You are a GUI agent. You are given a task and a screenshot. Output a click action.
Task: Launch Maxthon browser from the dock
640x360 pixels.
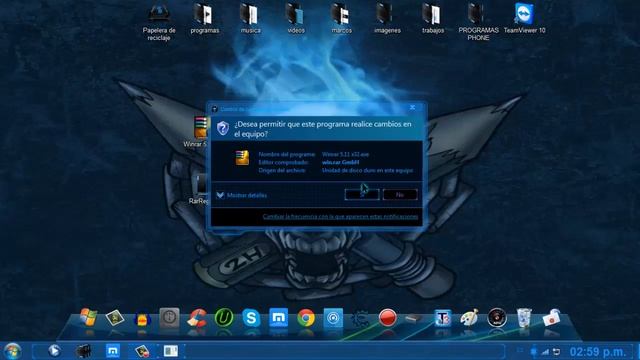[x=278, y=318]
